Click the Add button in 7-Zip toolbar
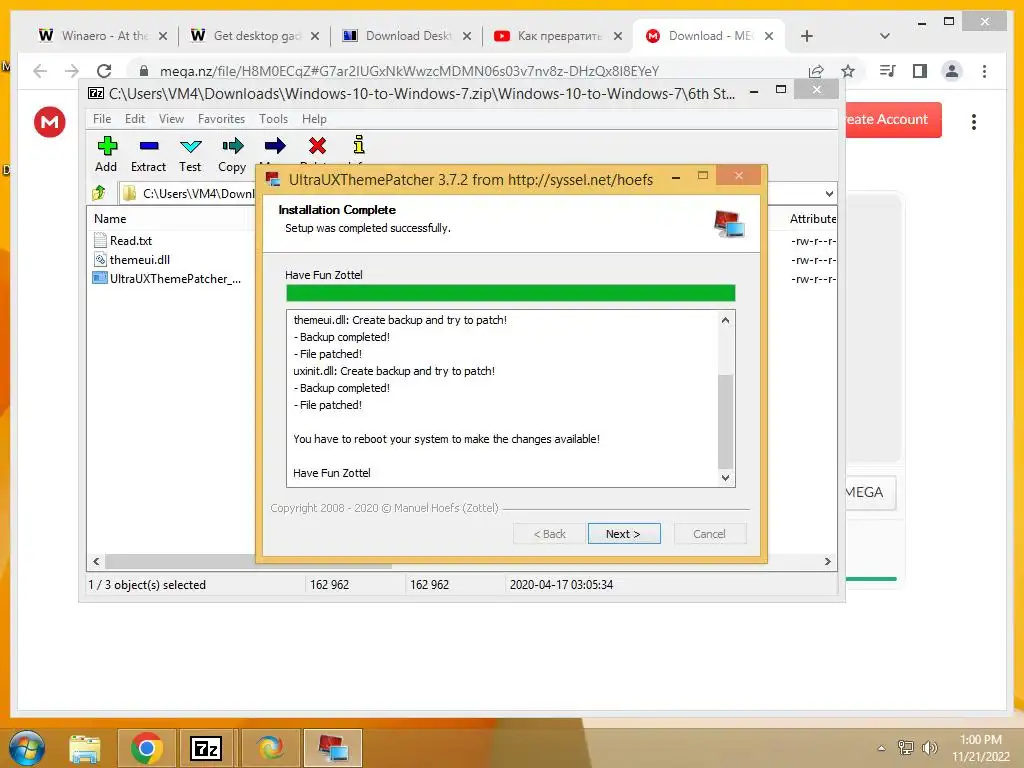1024x768 pixels. tap(106, 154)
